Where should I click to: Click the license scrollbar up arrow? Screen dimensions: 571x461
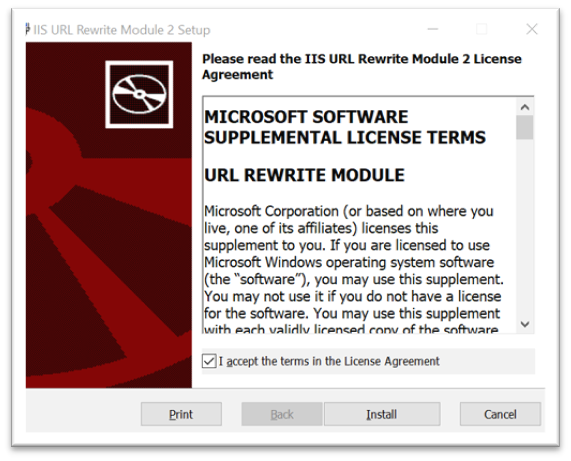525,107
